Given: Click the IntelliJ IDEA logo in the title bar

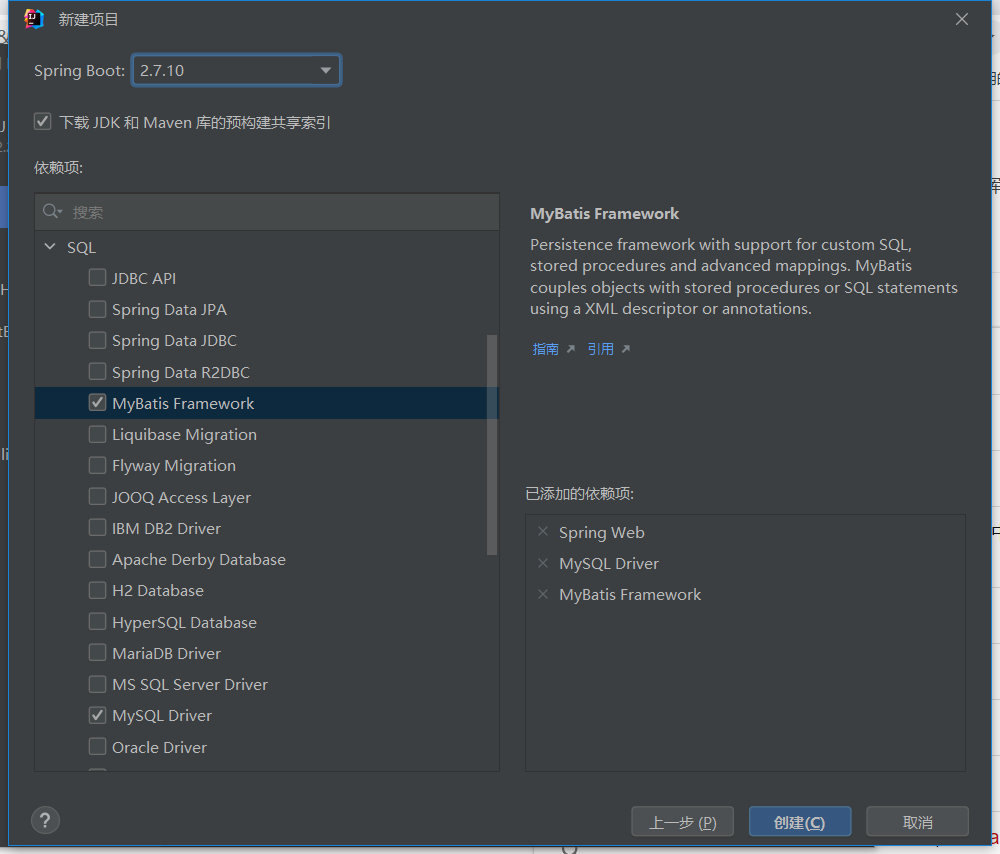Looking at the screenshot, I should tap(34, 19).
